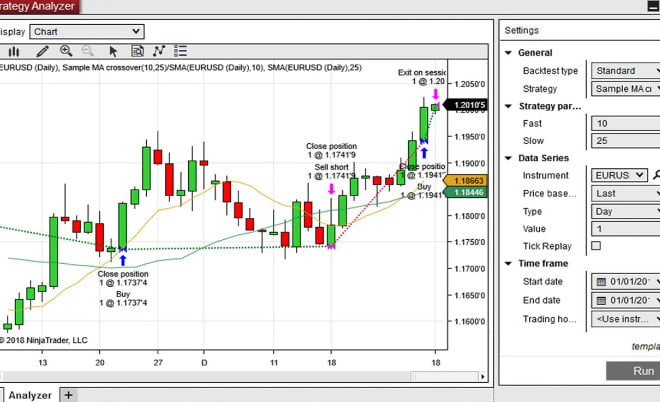Viewport: 660px width, 402px height.
Task: Click the Buy 1 @ 1.1737'4 label
Action: pos(123,298)
